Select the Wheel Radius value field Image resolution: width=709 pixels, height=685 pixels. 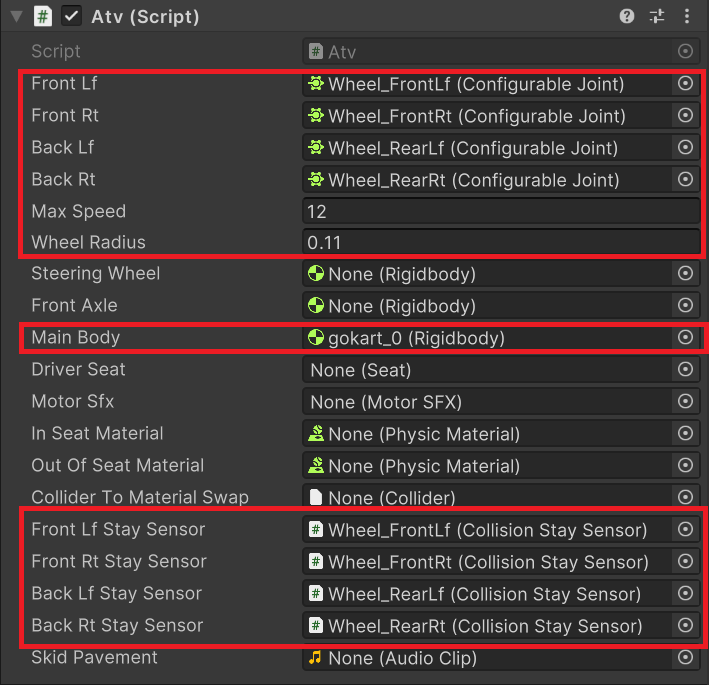[x=501, y=242]
